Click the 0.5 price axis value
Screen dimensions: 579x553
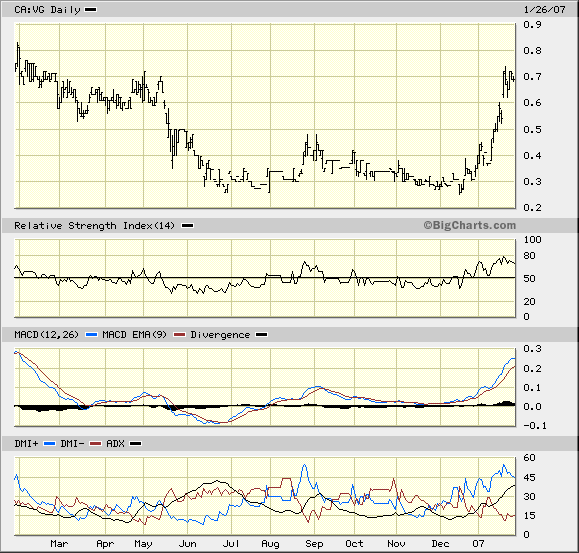point(532,130)
